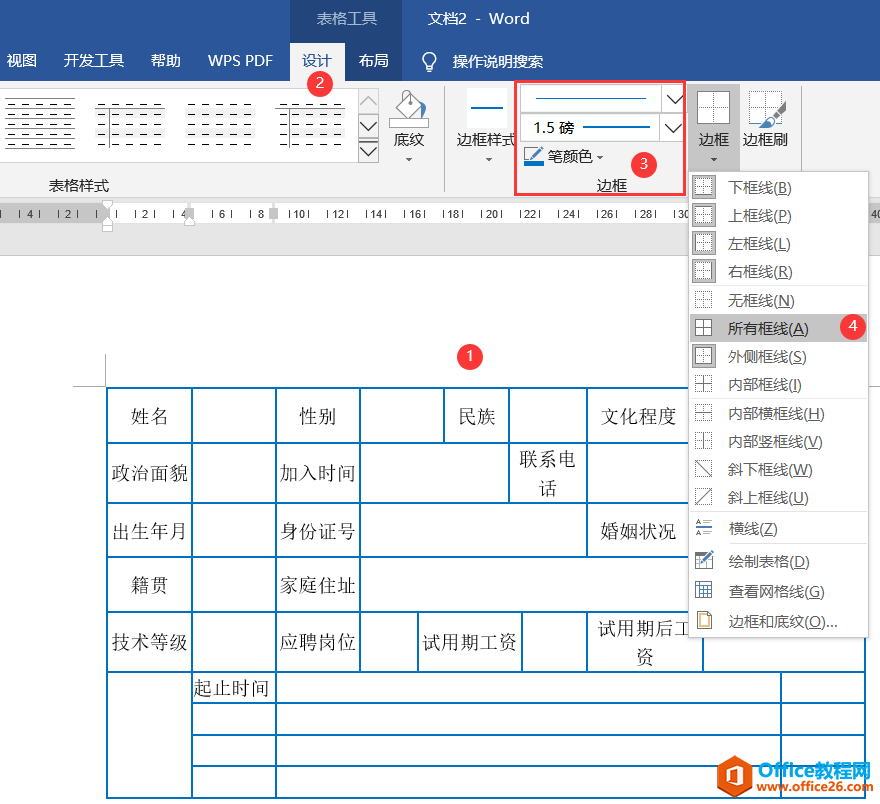
Task: Click the Borders grid icon
Action: tap(713, 107)
